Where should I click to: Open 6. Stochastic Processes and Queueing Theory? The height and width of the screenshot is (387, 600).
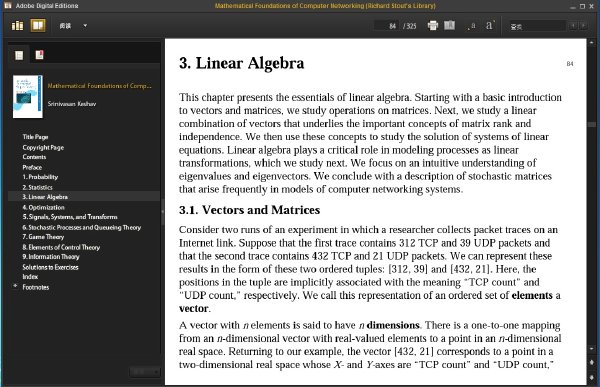tap(82, 227)
